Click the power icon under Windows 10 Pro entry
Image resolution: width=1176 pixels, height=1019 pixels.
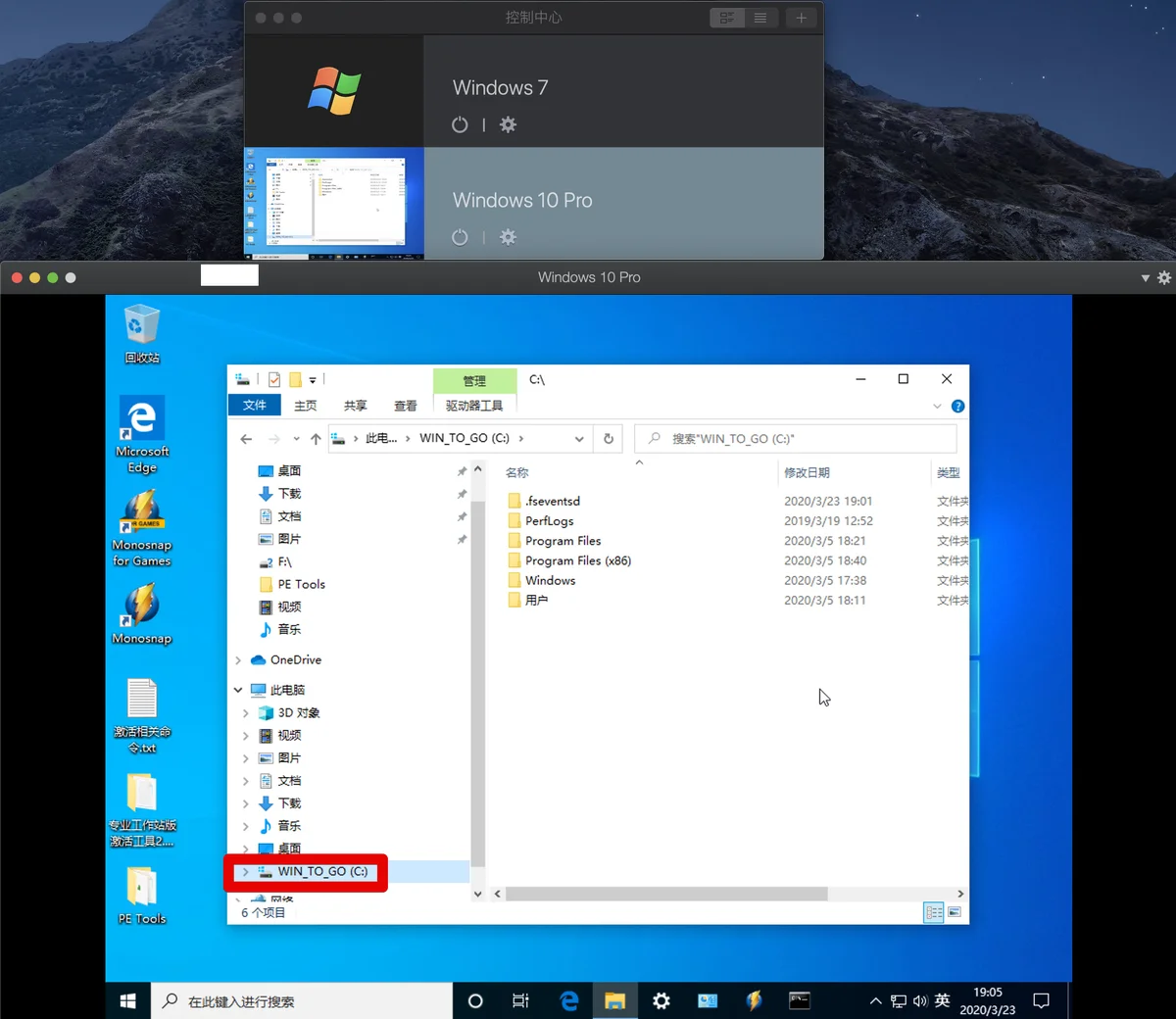click(x=460, y=237)
